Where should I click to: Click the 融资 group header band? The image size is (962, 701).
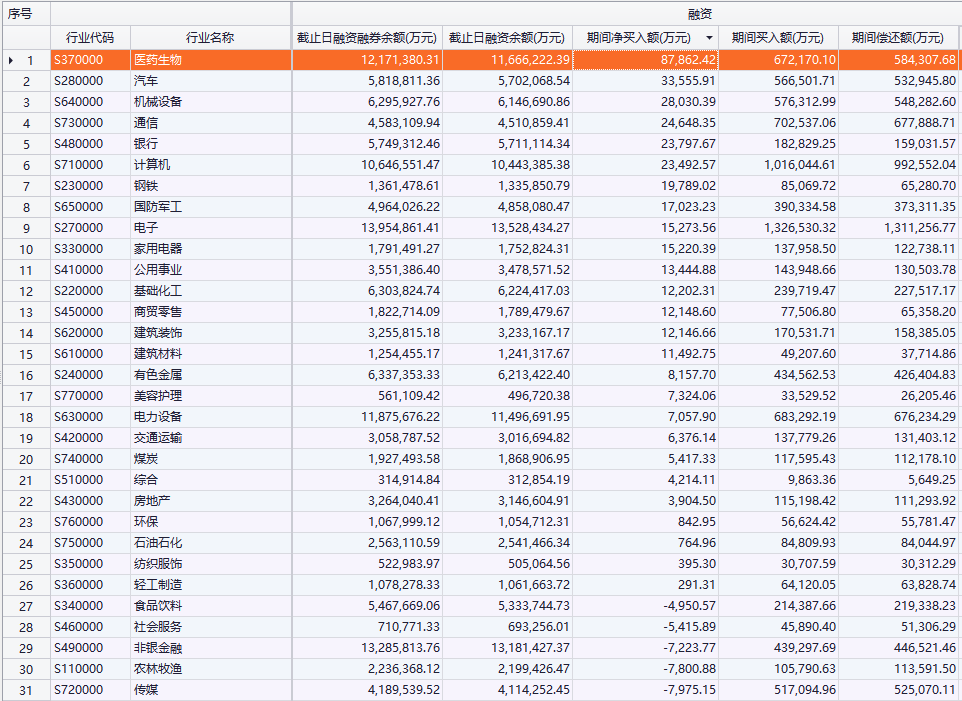coord(626,14)
